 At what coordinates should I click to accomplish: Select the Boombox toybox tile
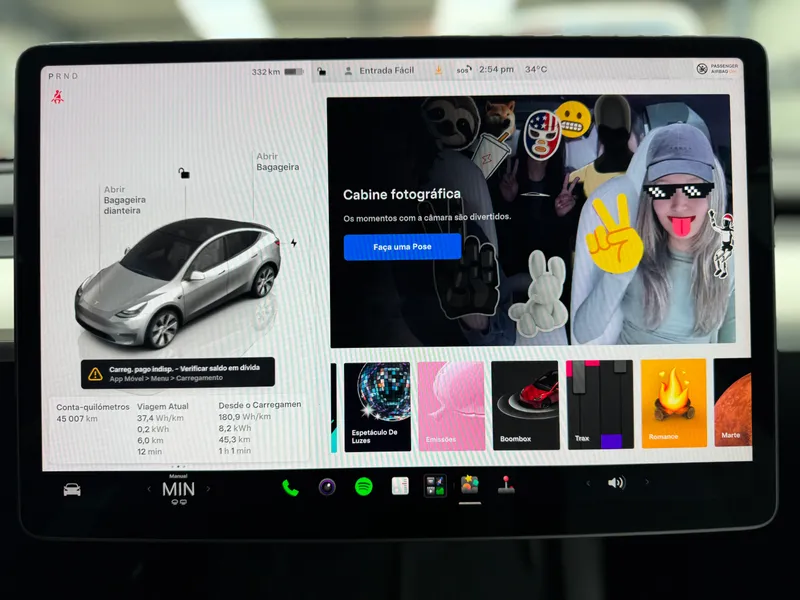[x=526, y=405]
